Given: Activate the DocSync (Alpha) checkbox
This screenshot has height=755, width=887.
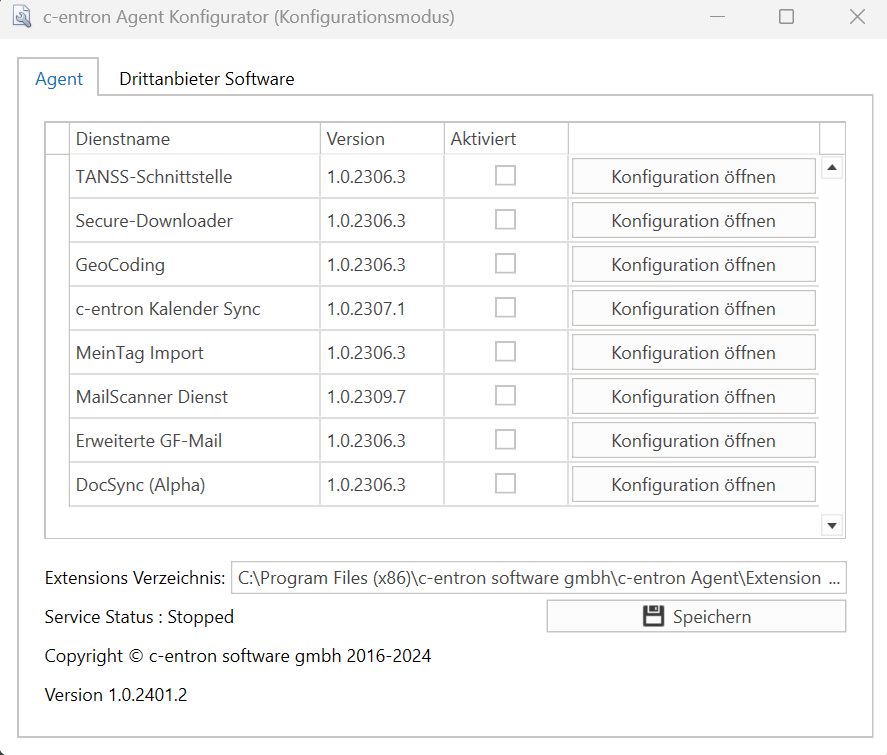Looking at the screenshot, I should coord(505,484).
